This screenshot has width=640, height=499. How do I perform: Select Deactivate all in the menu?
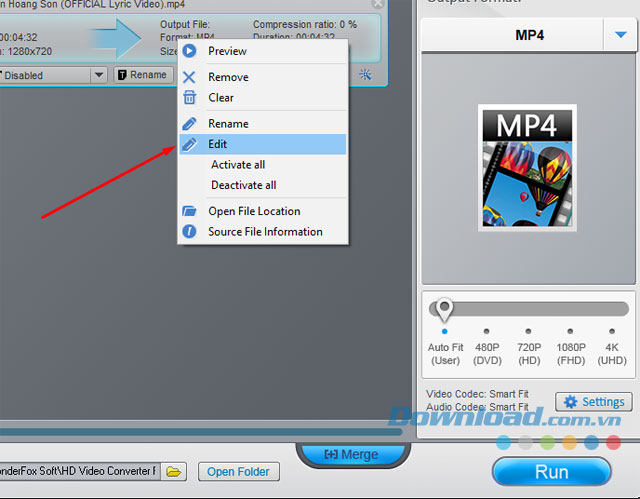(263, 185)
